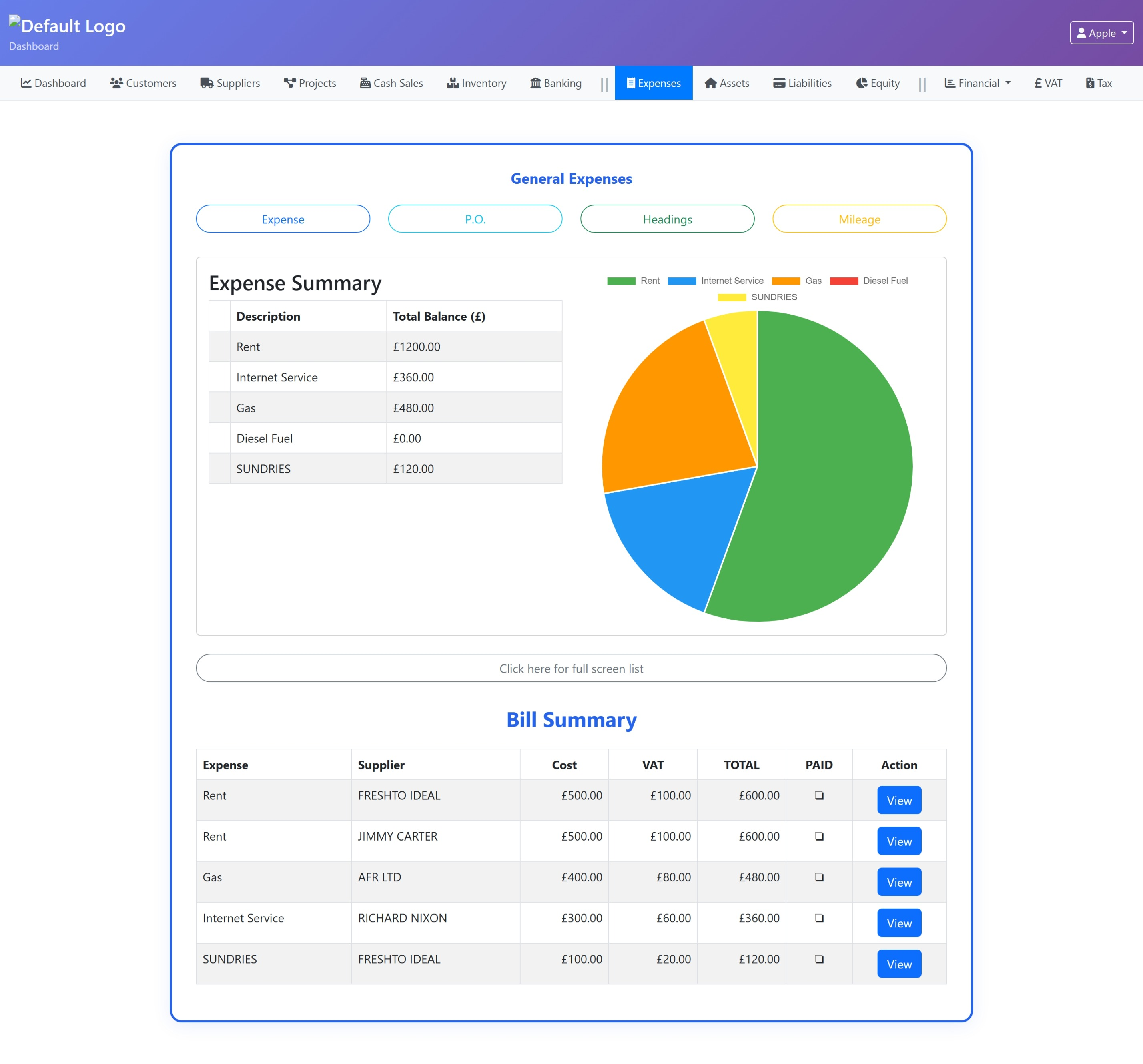Open the Assets menu label
The width and height of the screenshot is (1143, 1064).
click(x=734, y=83)
